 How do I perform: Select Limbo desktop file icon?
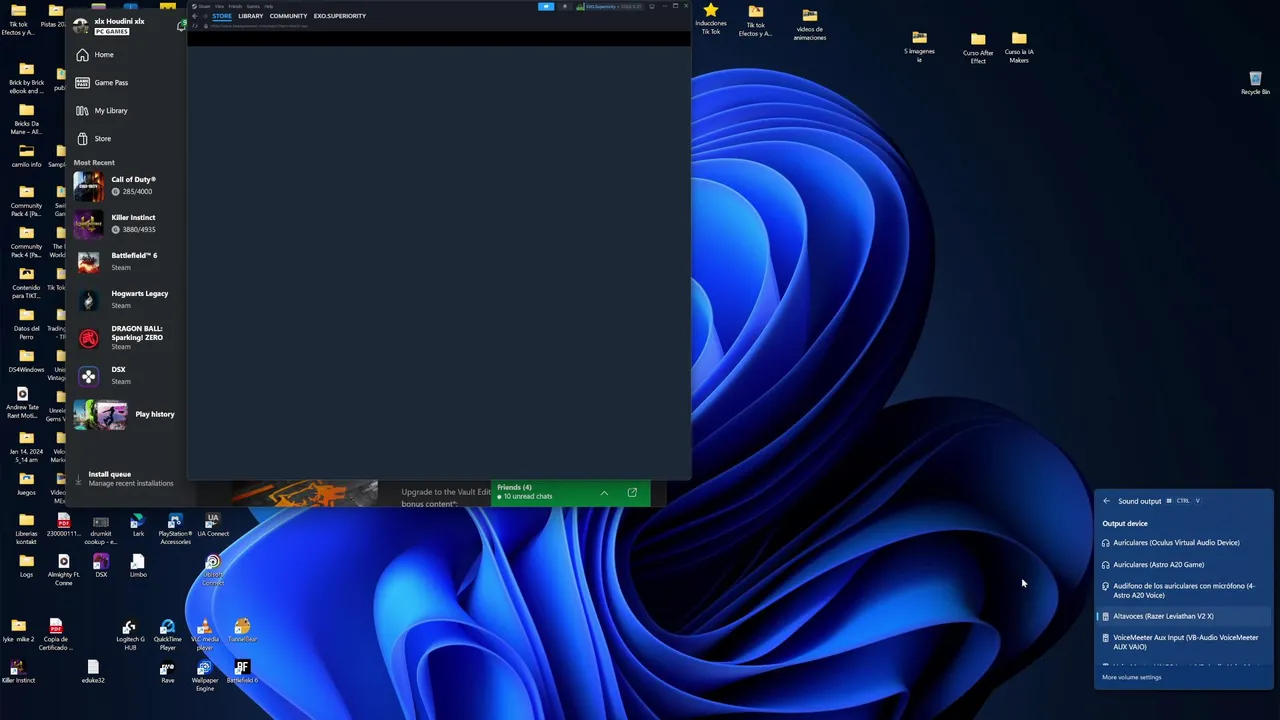(138, 566)
